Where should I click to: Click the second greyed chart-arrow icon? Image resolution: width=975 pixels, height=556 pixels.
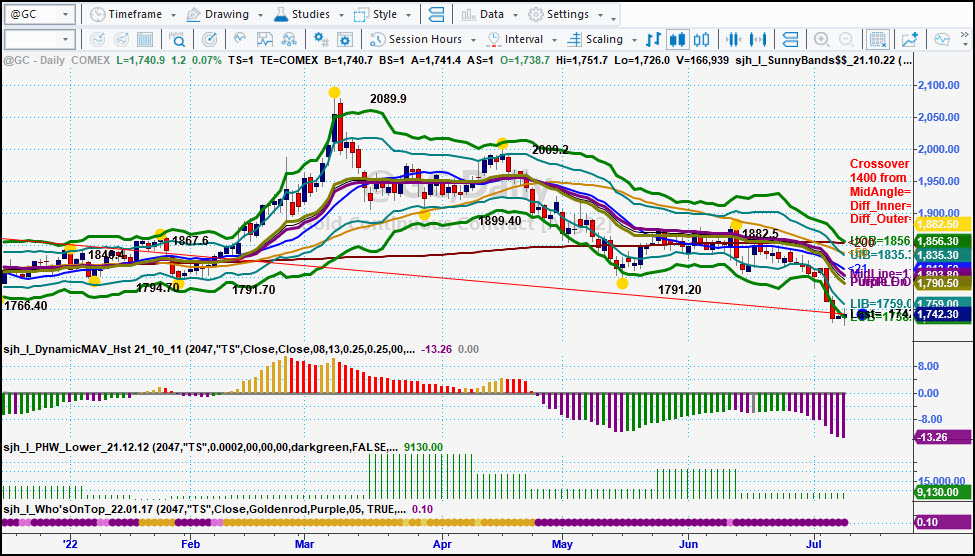[122, 40]
